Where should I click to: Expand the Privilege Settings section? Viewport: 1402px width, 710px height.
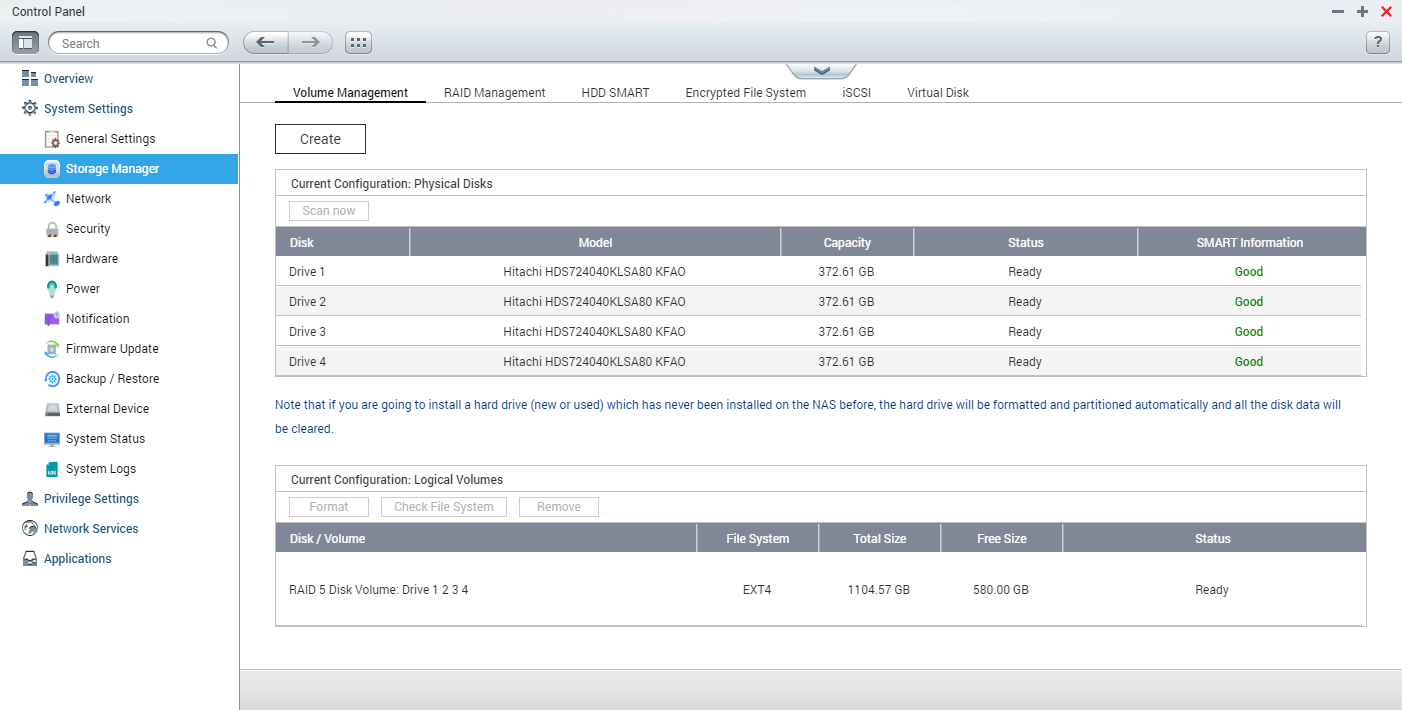tap(91, 499)
